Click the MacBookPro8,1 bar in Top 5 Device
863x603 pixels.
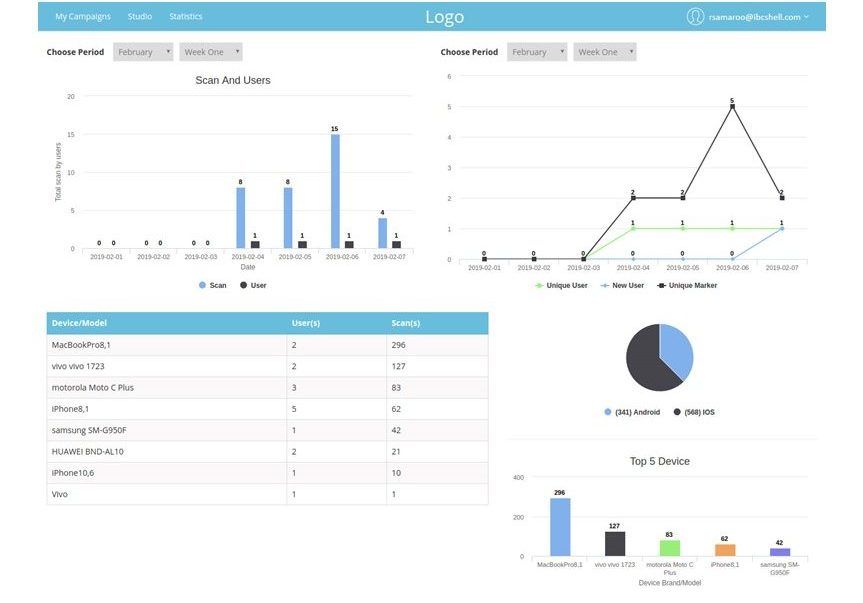pos(560,527)
